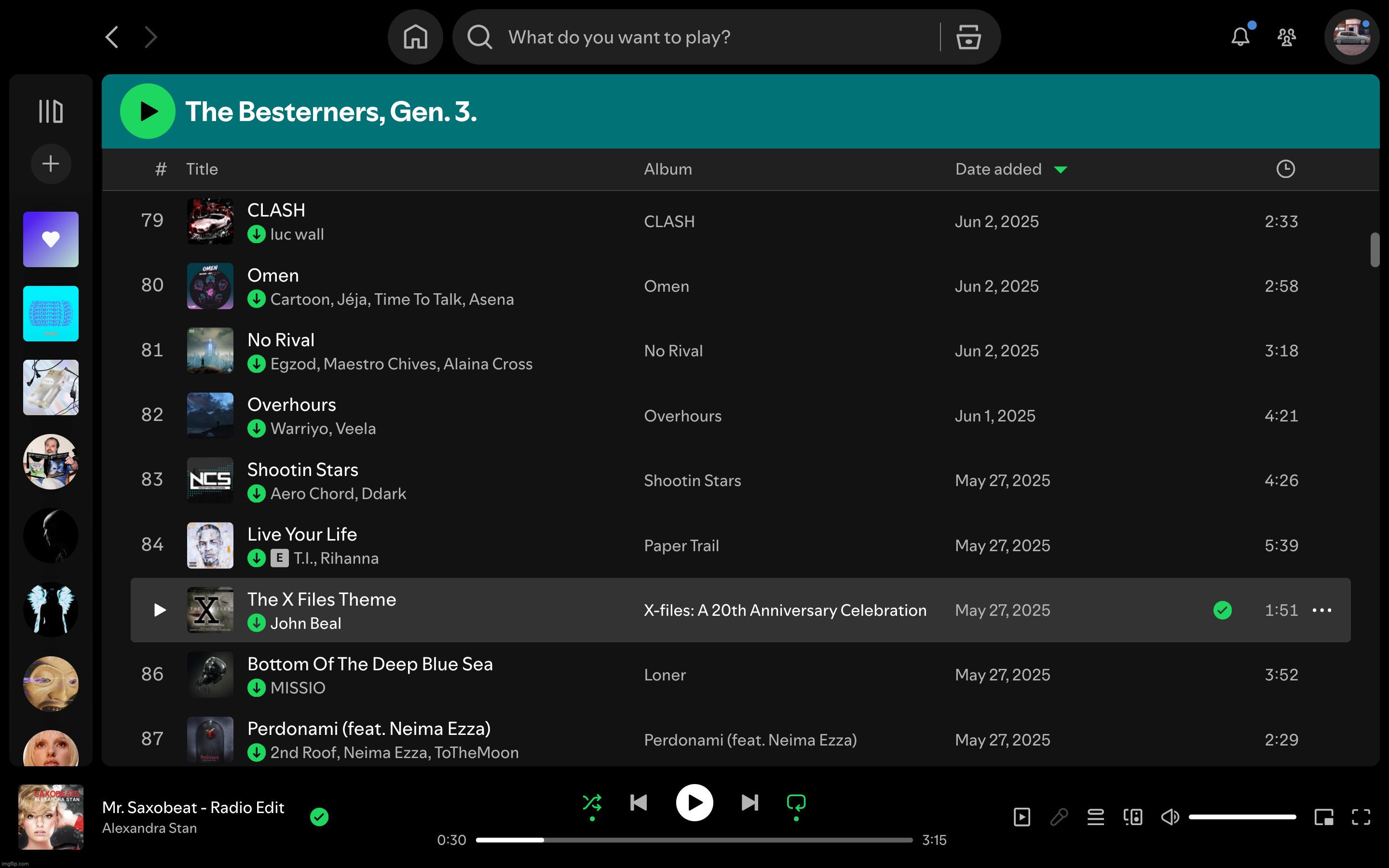Open the Alexandra Stan artist link

149,828
